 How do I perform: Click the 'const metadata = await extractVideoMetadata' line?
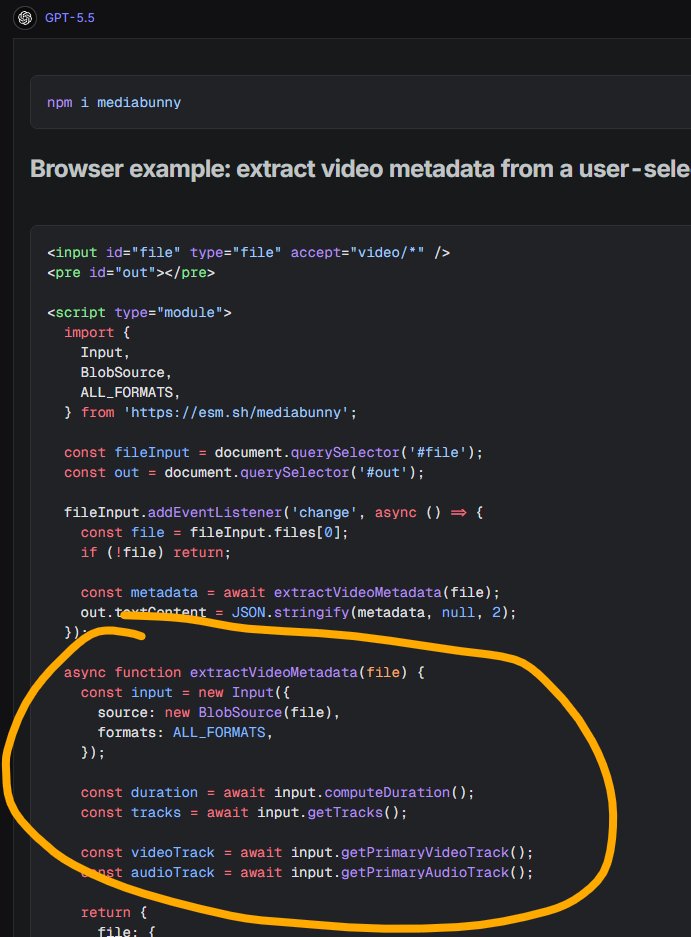tap(290, 593)
